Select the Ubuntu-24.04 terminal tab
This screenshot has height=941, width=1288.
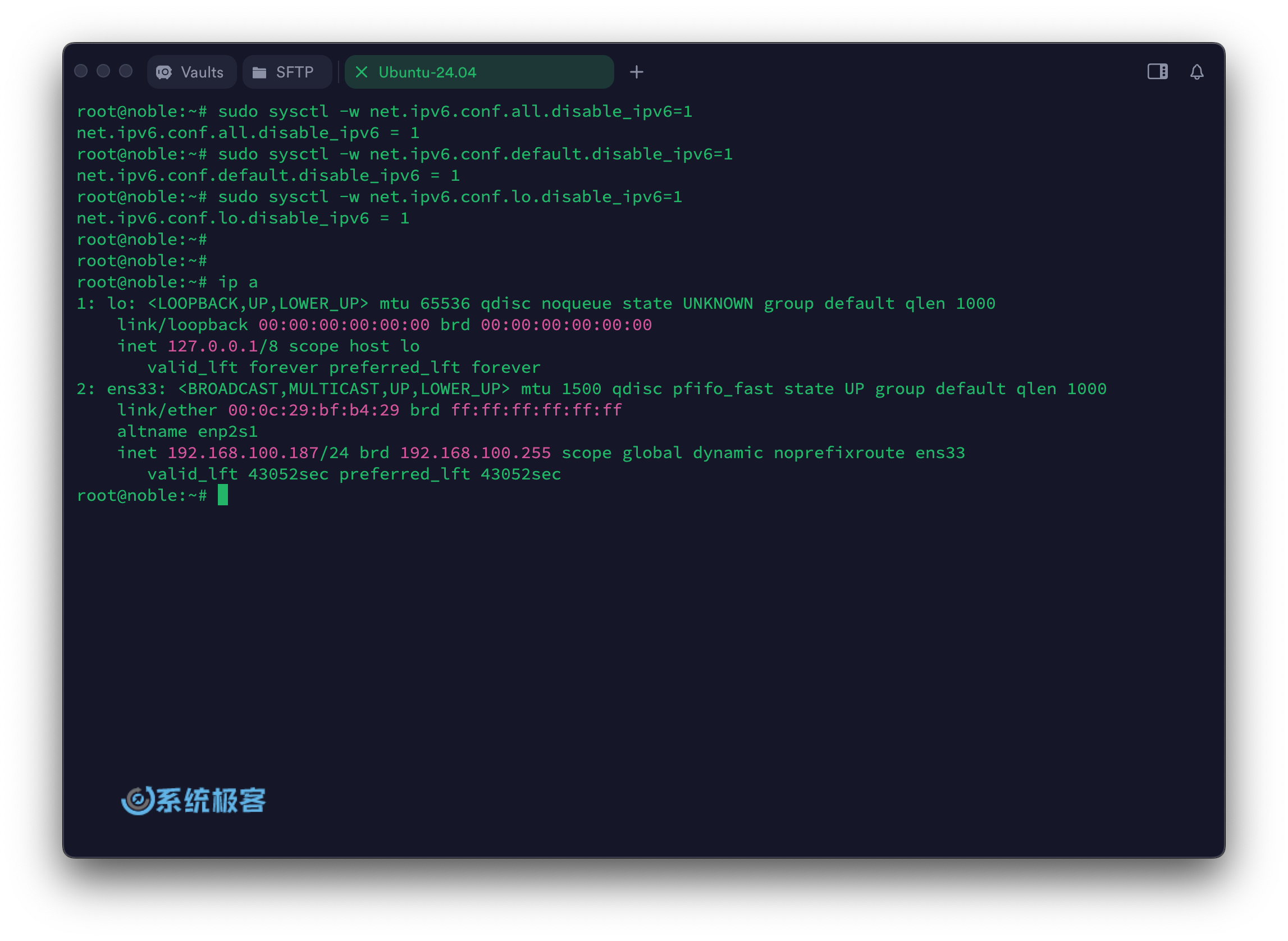click(x=479, y=72)
